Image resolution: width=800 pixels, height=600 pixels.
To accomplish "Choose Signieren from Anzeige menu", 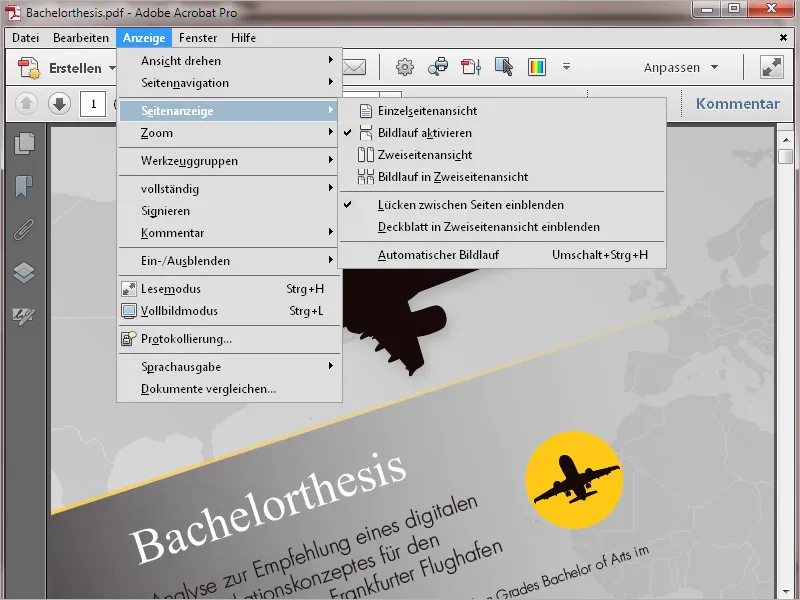I will pos(229,211).
